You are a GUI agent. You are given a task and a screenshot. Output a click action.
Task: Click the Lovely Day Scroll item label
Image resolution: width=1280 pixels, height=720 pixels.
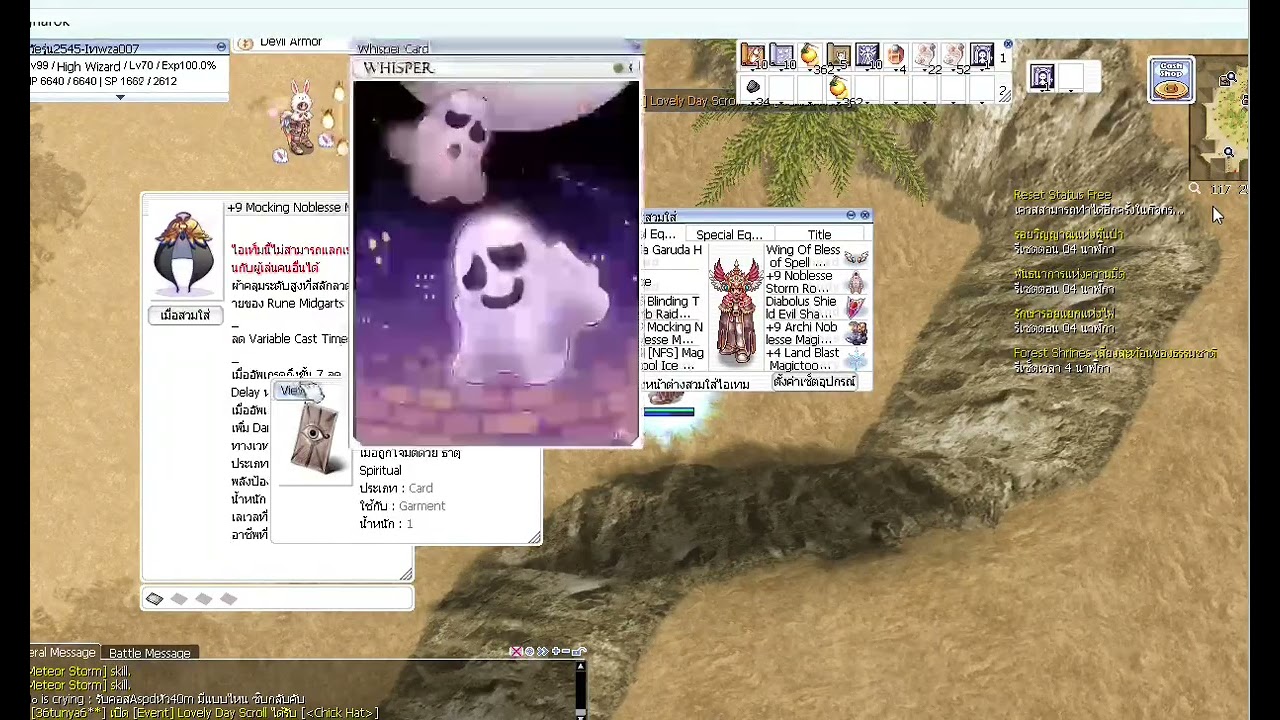coord(692,101)
